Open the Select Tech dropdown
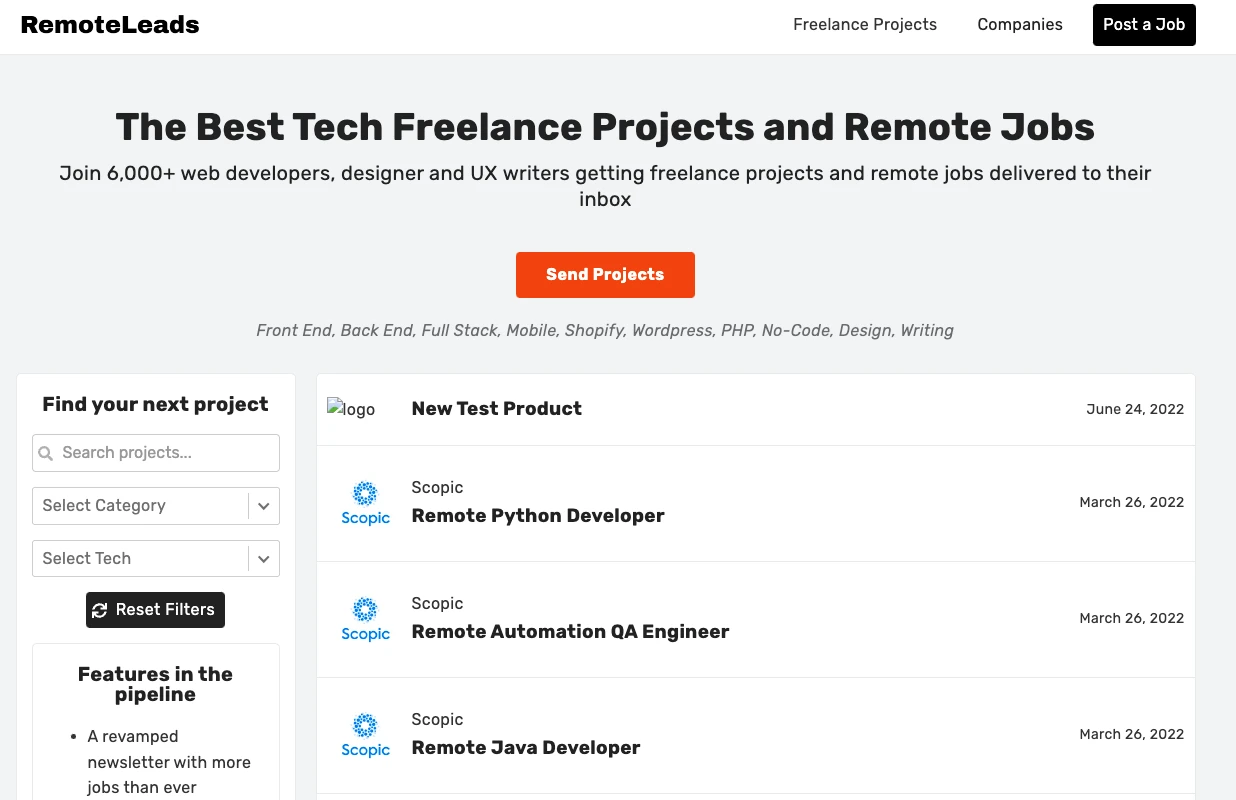This screenshot has height=800, width=1236. [140, 559]
